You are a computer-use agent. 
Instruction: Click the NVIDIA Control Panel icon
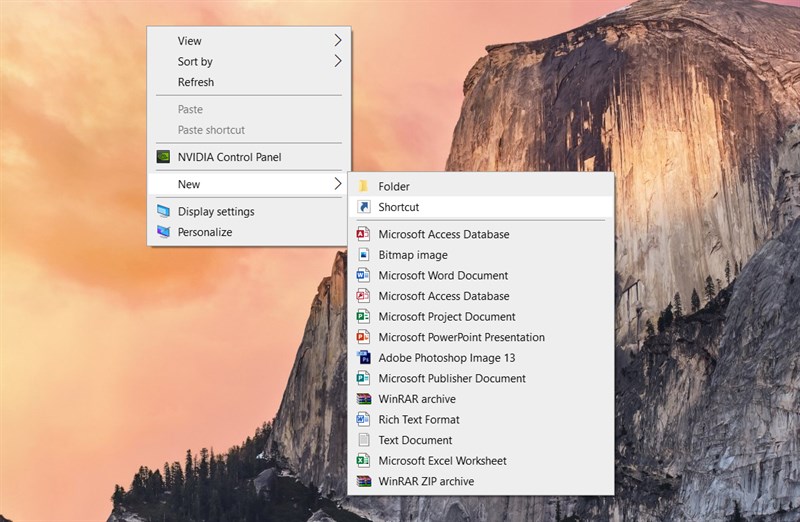(x=163, y=157)
